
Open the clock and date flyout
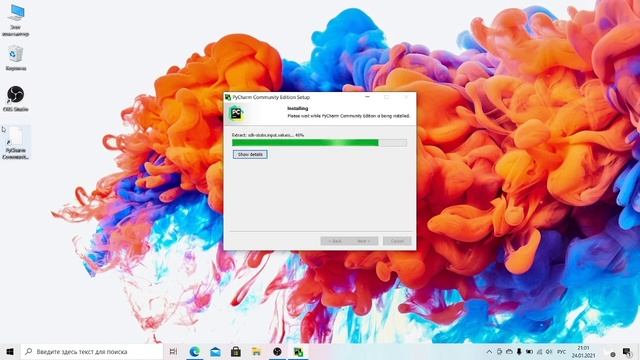[x=583, y=351]
